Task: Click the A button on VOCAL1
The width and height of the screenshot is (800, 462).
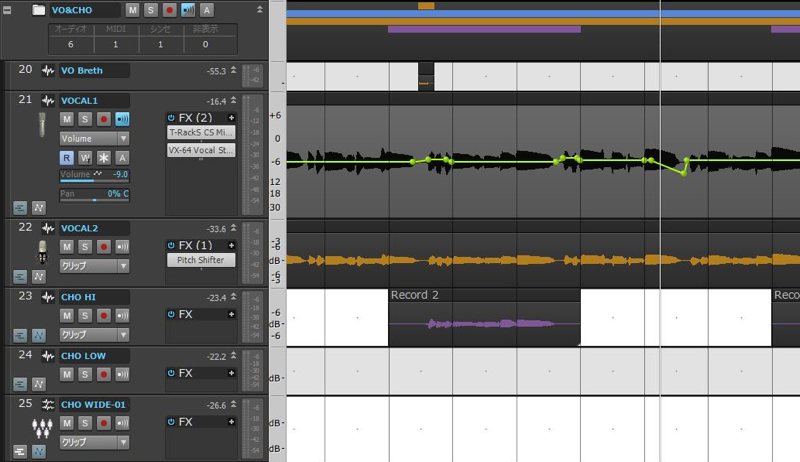Action: pos(122,158)
